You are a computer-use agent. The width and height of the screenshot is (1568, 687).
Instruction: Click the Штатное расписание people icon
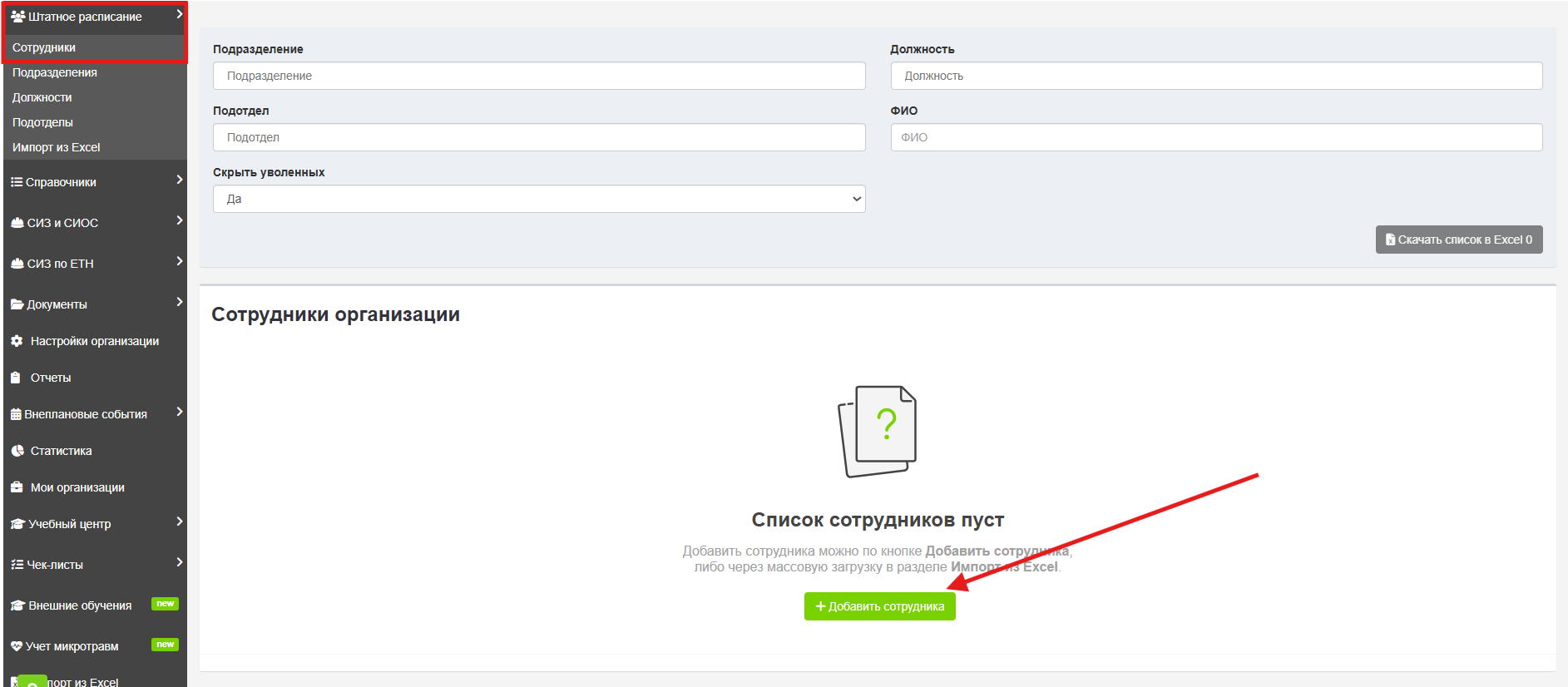point(18,17)
